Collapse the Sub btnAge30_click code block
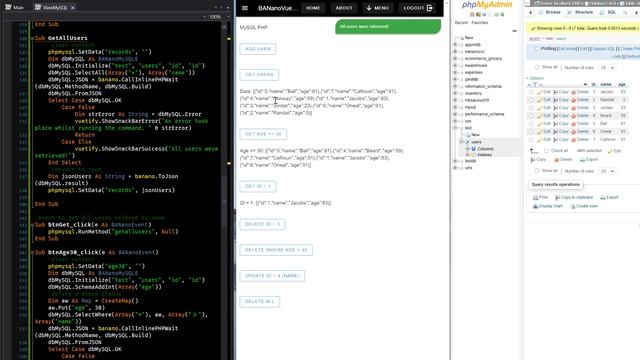 click(32, 253)
